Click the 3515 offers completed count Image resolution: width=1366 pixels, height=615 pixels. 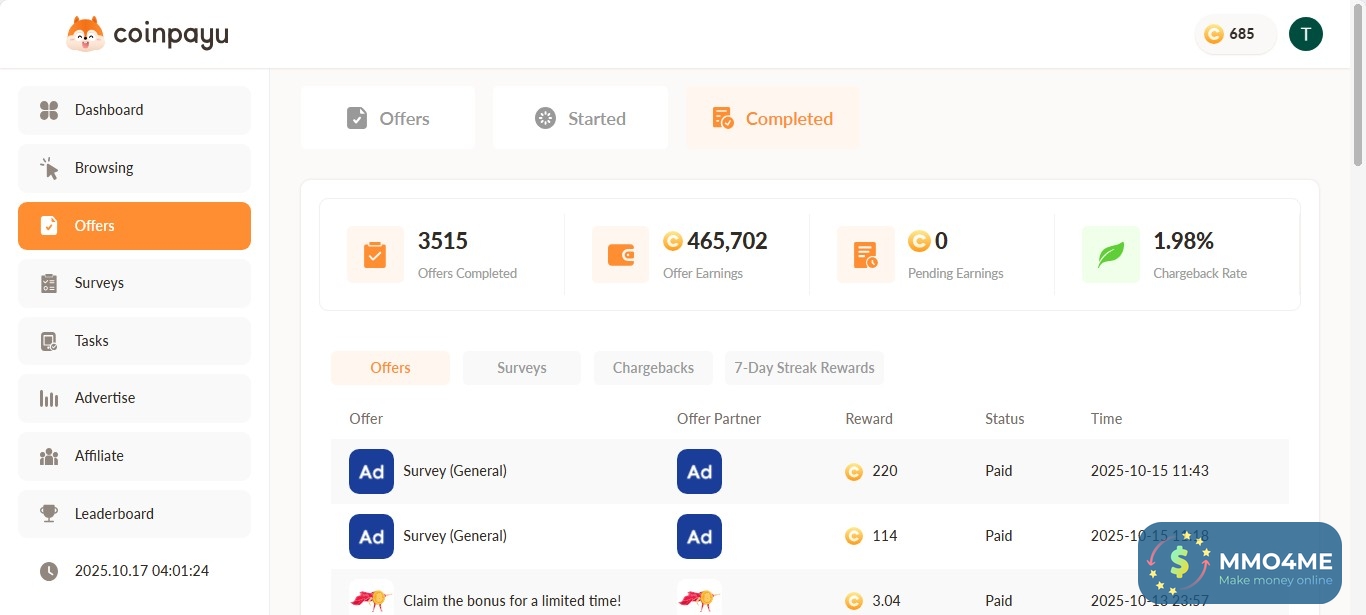point(443,241)
